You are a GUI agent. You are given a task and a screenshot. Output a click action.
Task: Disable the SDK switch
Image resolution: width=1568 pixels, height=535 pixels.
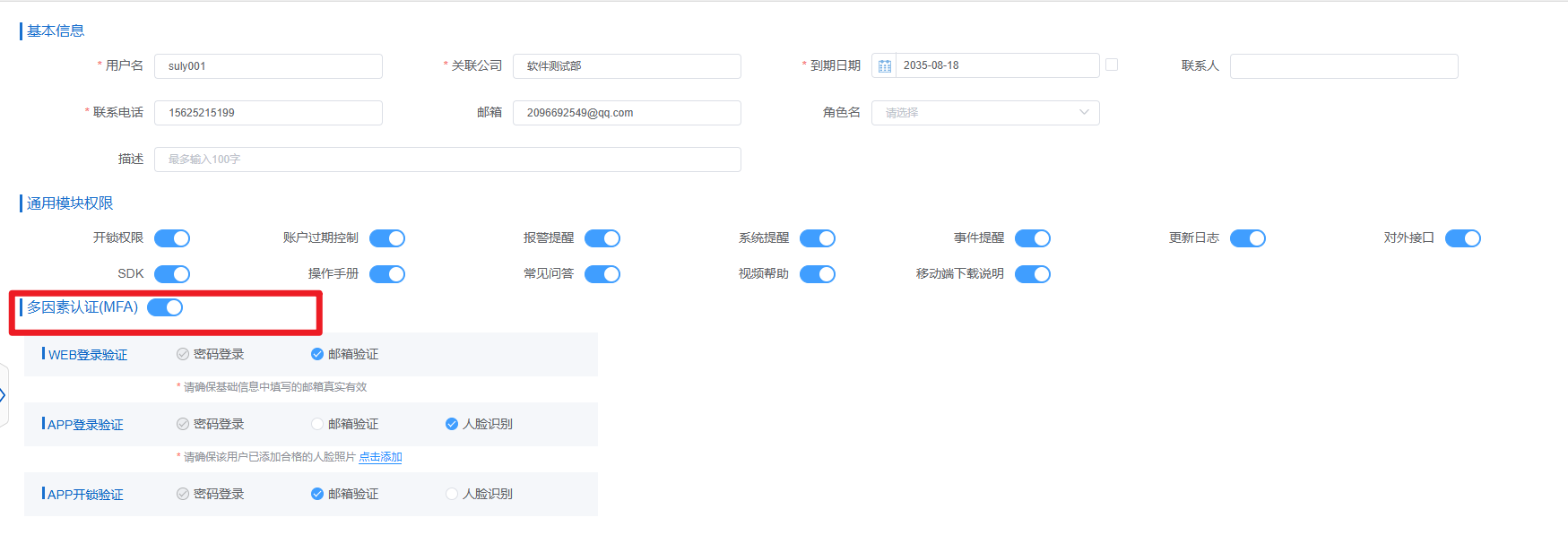point(172,274)
